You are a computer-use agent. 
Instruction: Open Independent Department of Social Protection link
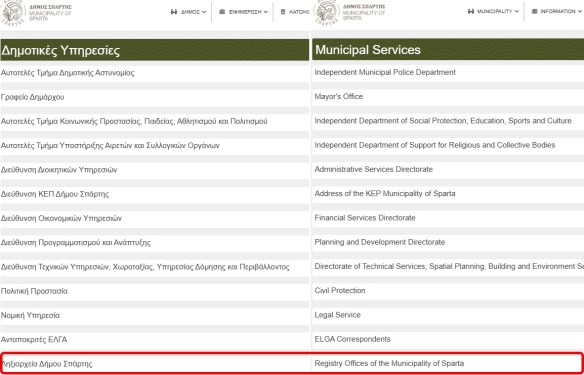443,121
